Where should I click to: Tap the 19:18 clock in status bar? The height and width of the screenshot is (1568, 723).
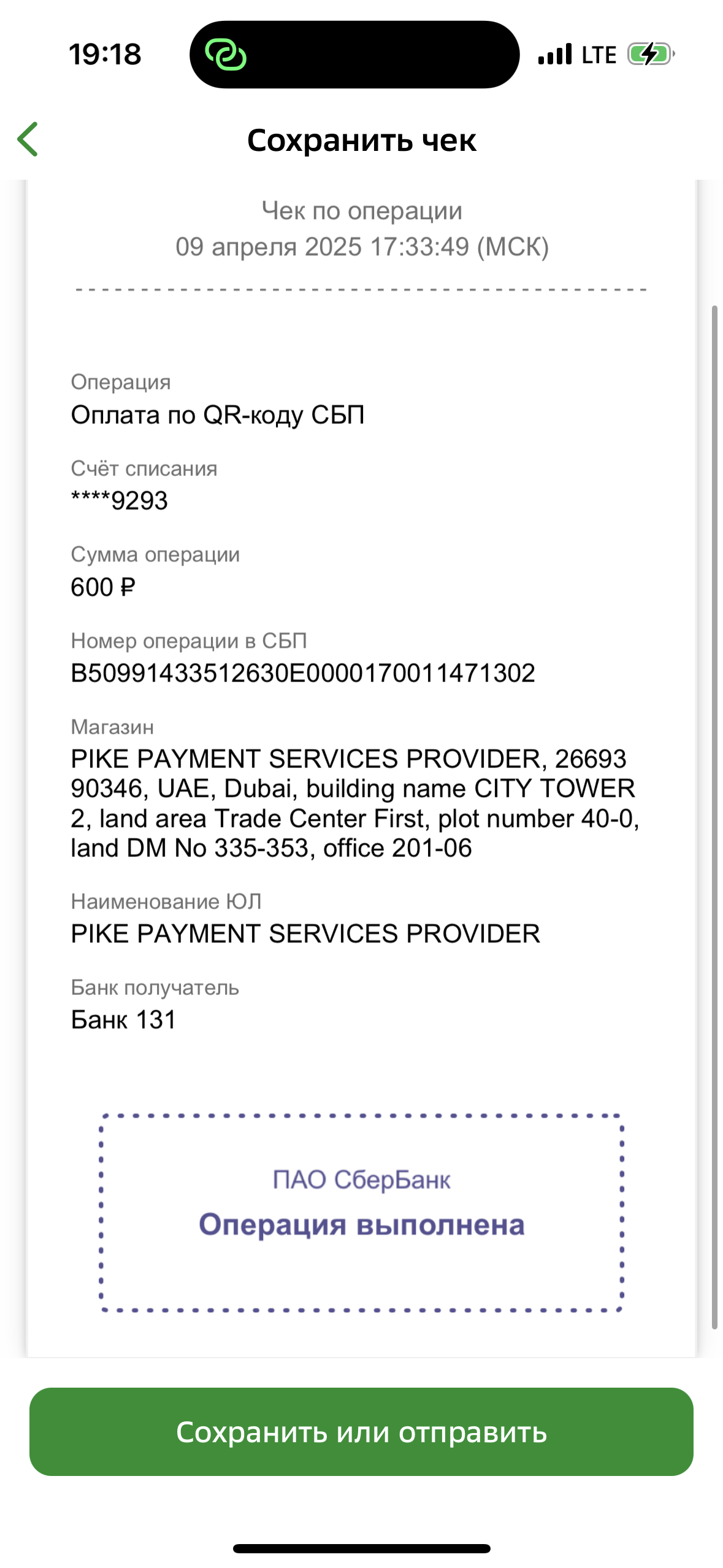pos(105,55)
